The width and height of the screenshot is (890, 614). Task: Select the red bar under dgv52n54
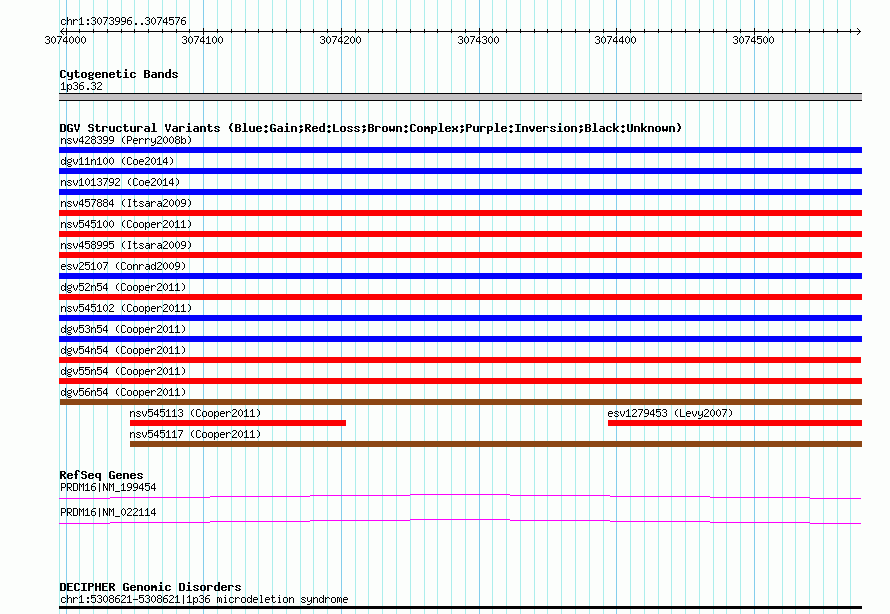[x=460, y=297]
